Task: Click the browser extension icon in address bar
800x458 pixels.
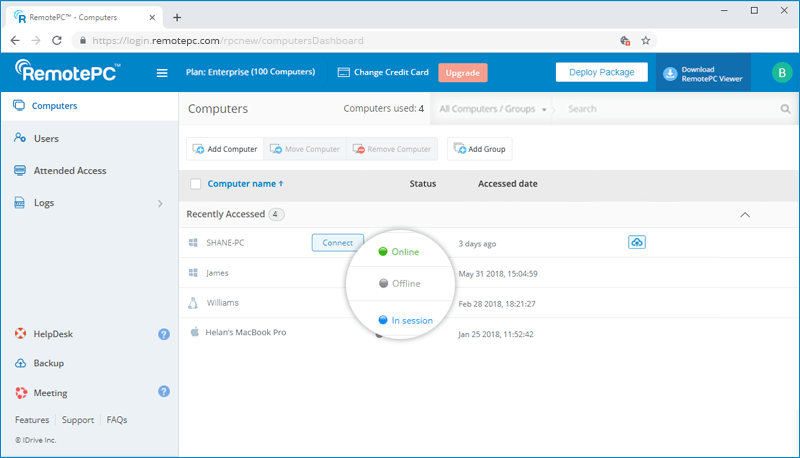Action: point(625,41)
